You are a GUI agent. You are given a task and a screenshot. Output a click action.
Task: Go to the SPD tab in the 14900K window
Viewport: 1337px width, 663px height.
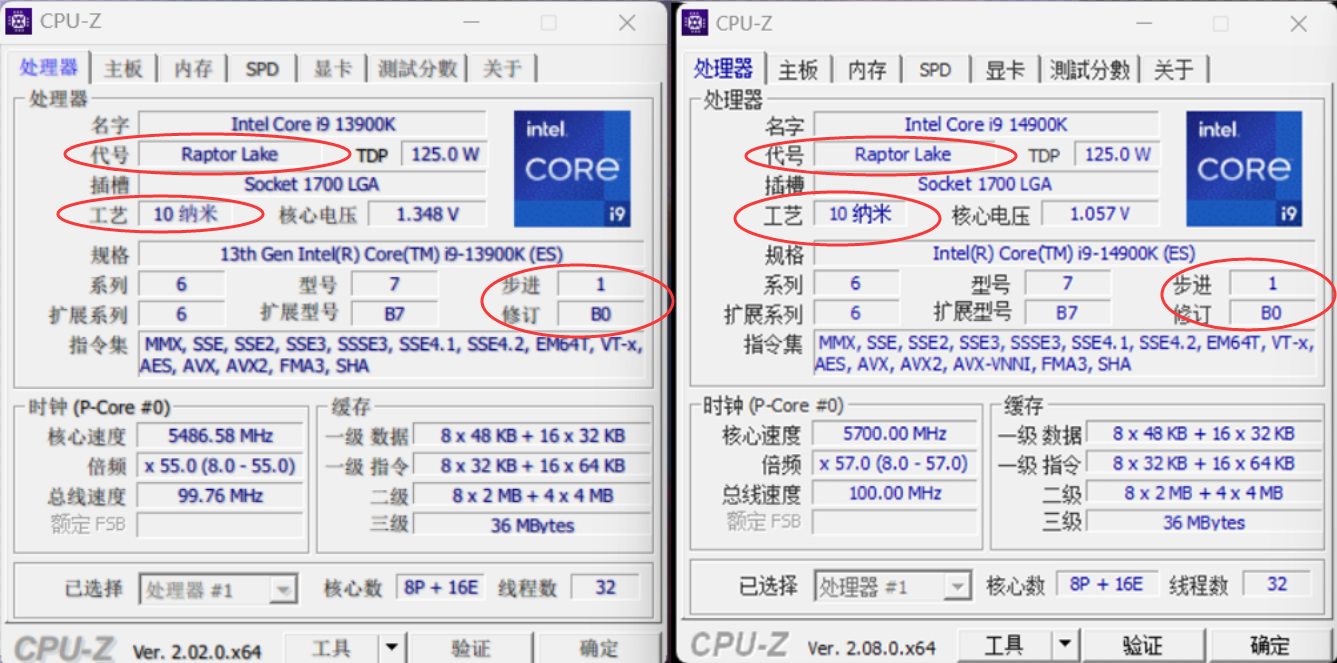(x=936, y=69)
